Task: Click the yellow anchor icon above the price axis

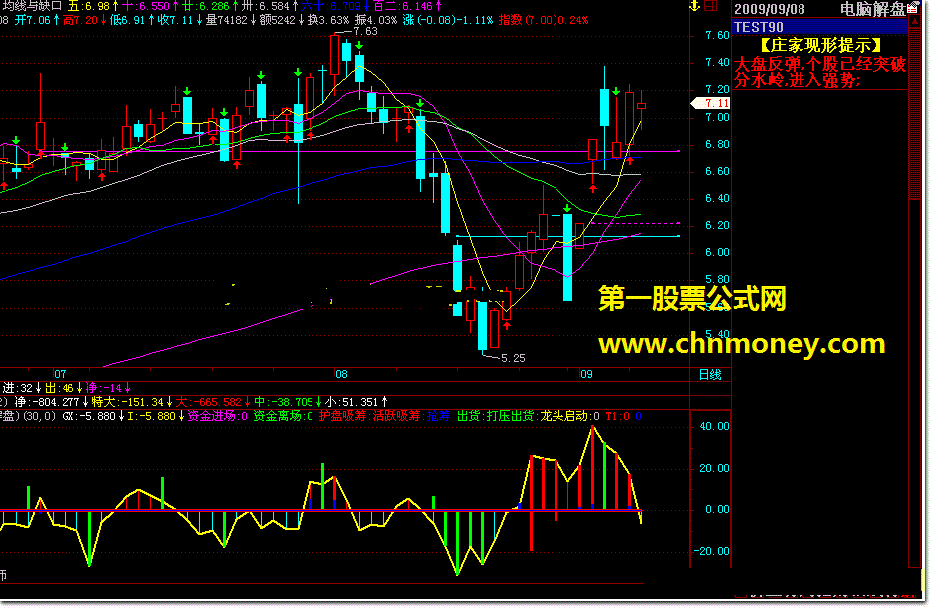Action: [694, 7]
